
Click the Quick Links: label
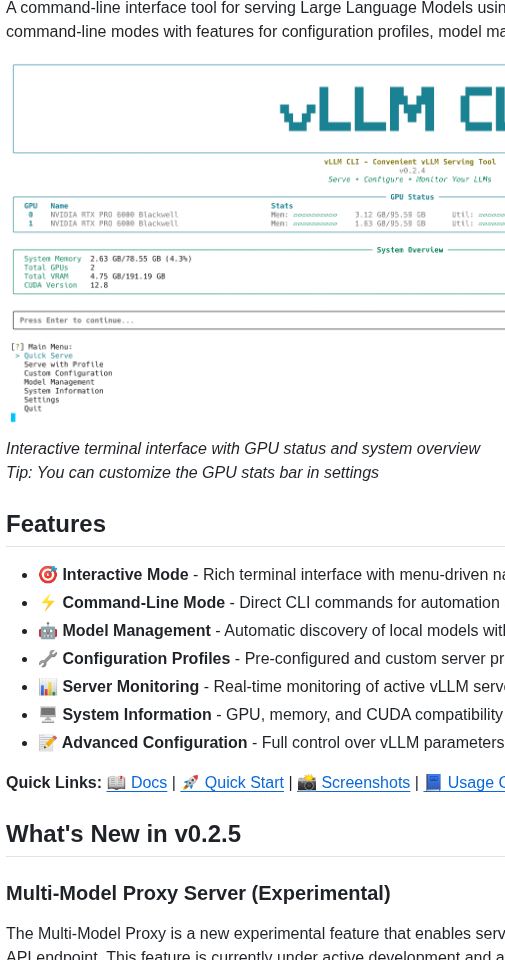[54, 782]
